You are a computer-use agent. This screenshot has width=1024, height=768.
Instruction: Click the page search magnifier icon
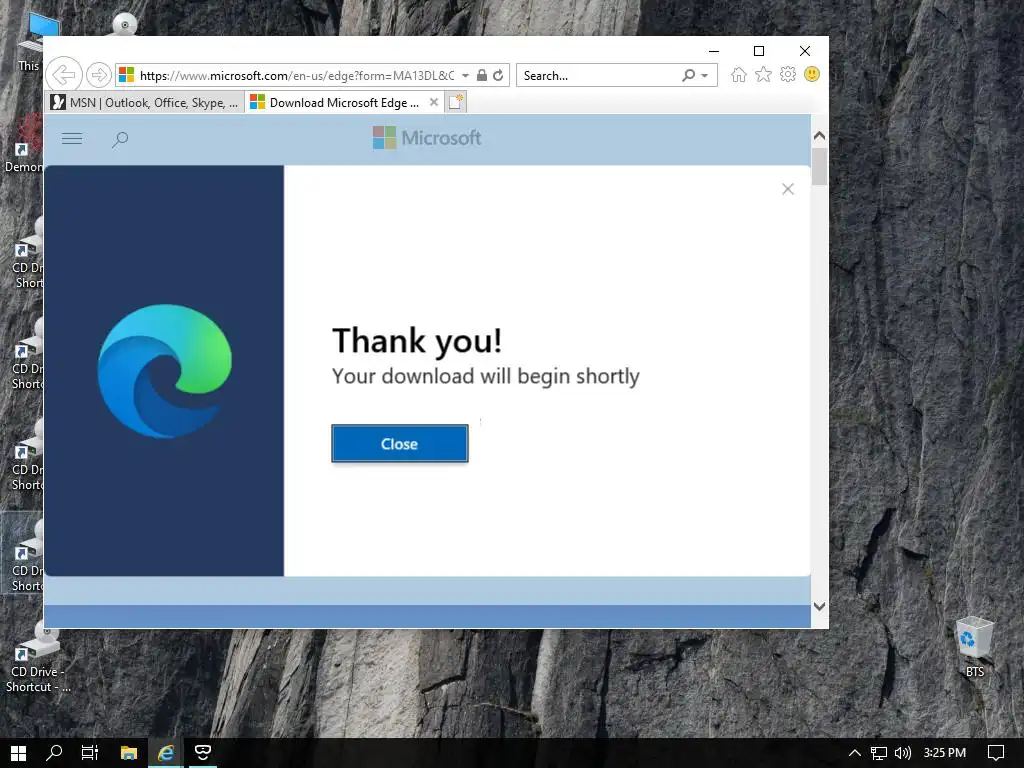coord(120,139)
